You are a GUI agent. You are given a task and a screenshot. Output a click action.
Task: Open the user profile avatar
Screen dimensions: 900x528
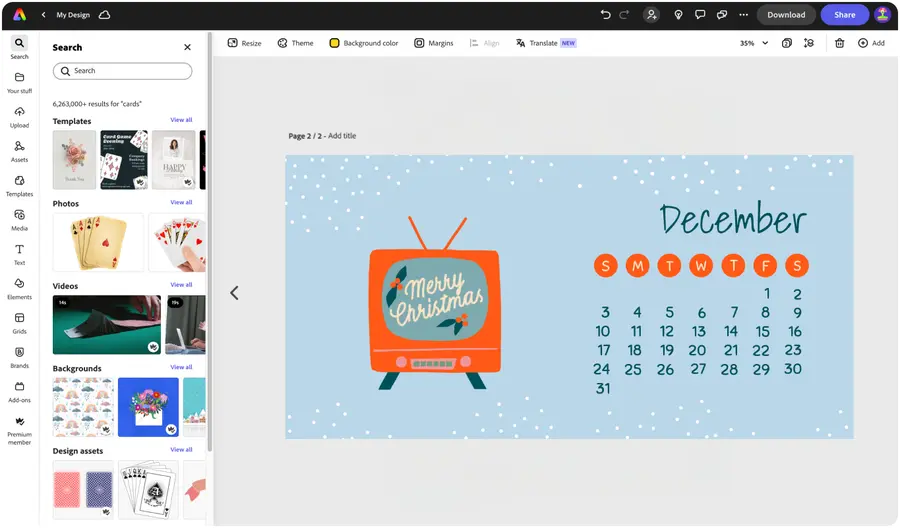[883, 15]
